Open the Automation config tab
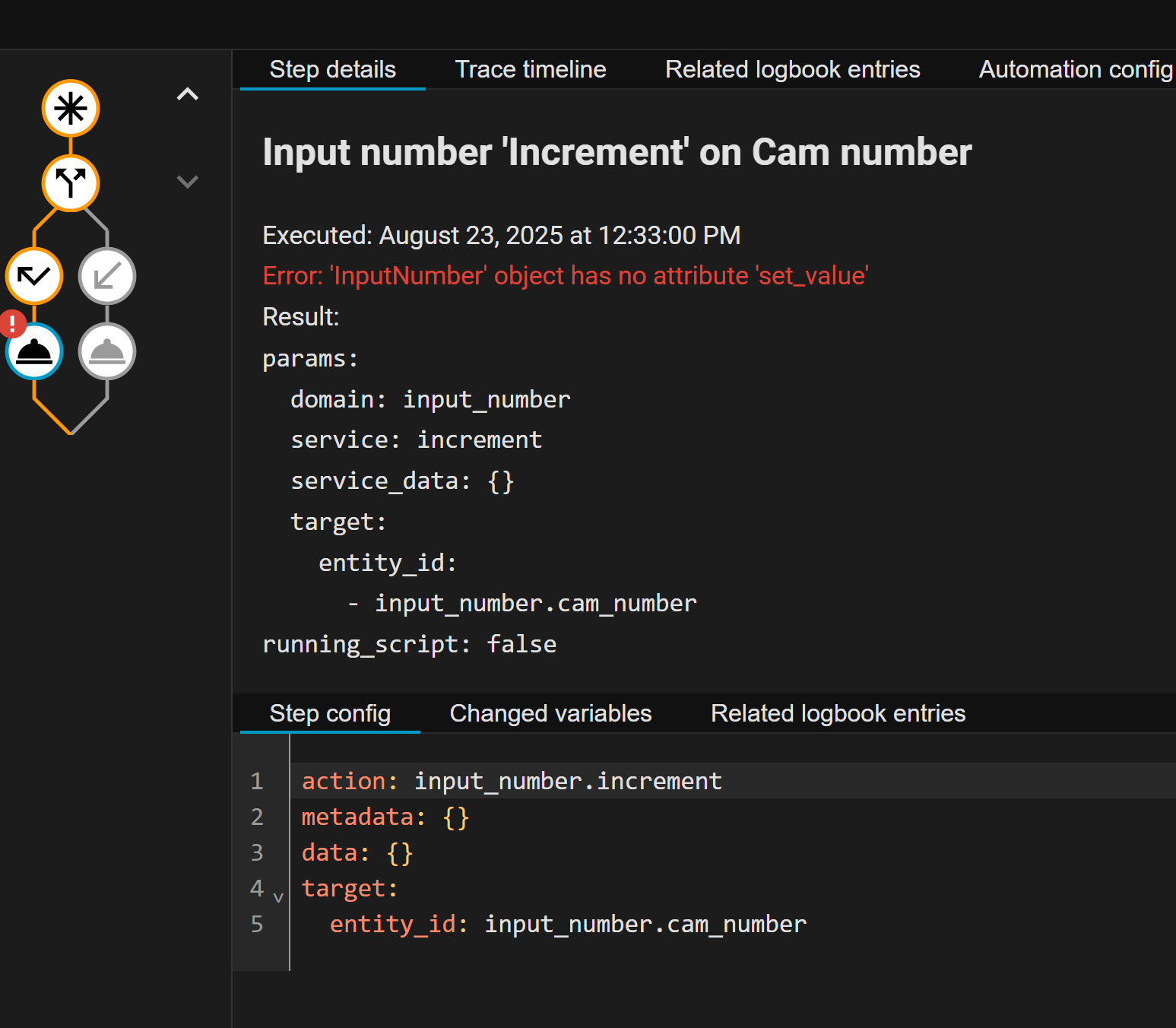The height and width of the screenshot is (1028, 1176). point(1074,69)
